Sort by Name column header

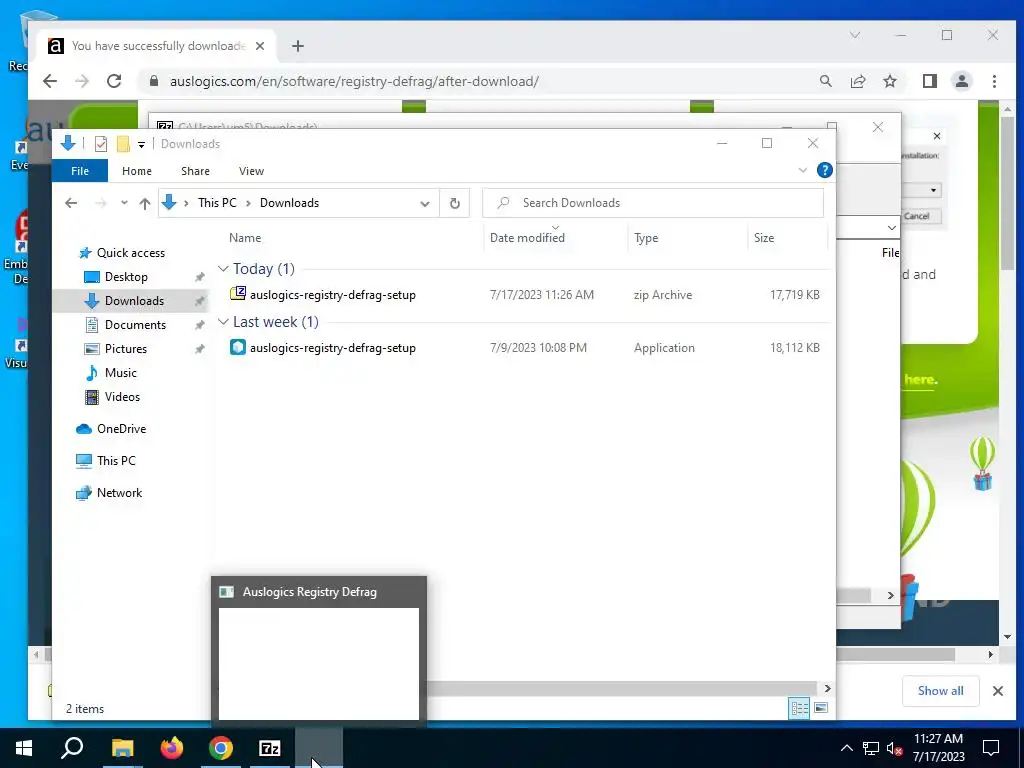click(245, 238)
